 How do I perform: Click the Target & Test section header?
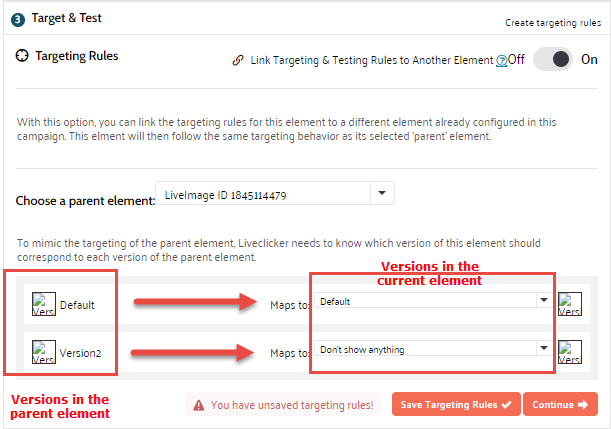[x=66, y=18]
